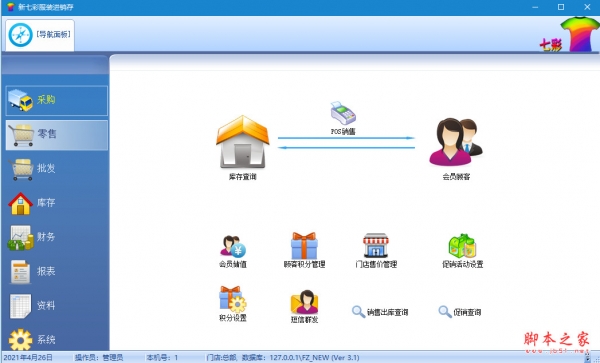Click the compass navigation icon
600x363 pixels.
[x=21, y=35]
